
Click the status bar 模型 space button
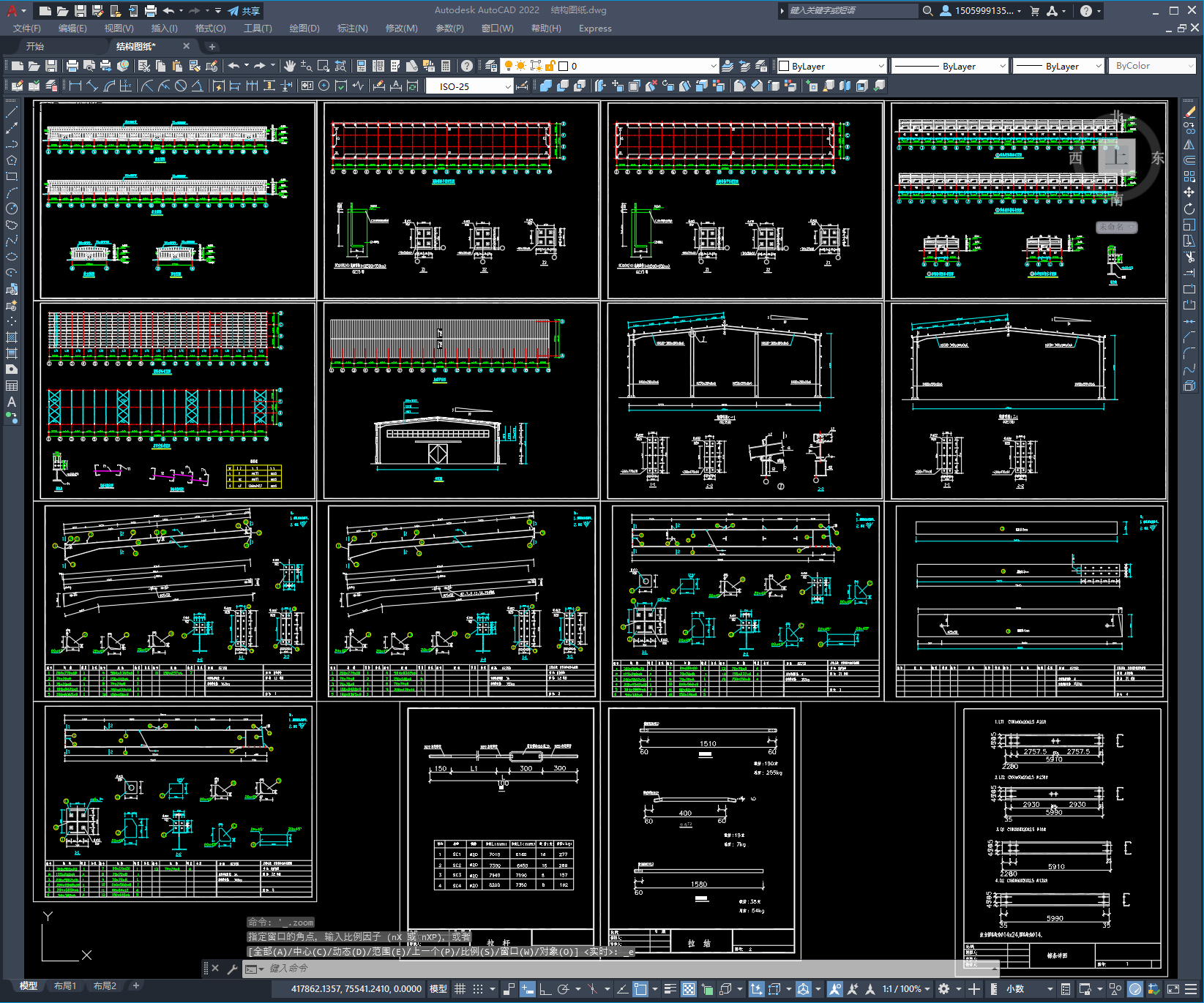tap(438, 988)
